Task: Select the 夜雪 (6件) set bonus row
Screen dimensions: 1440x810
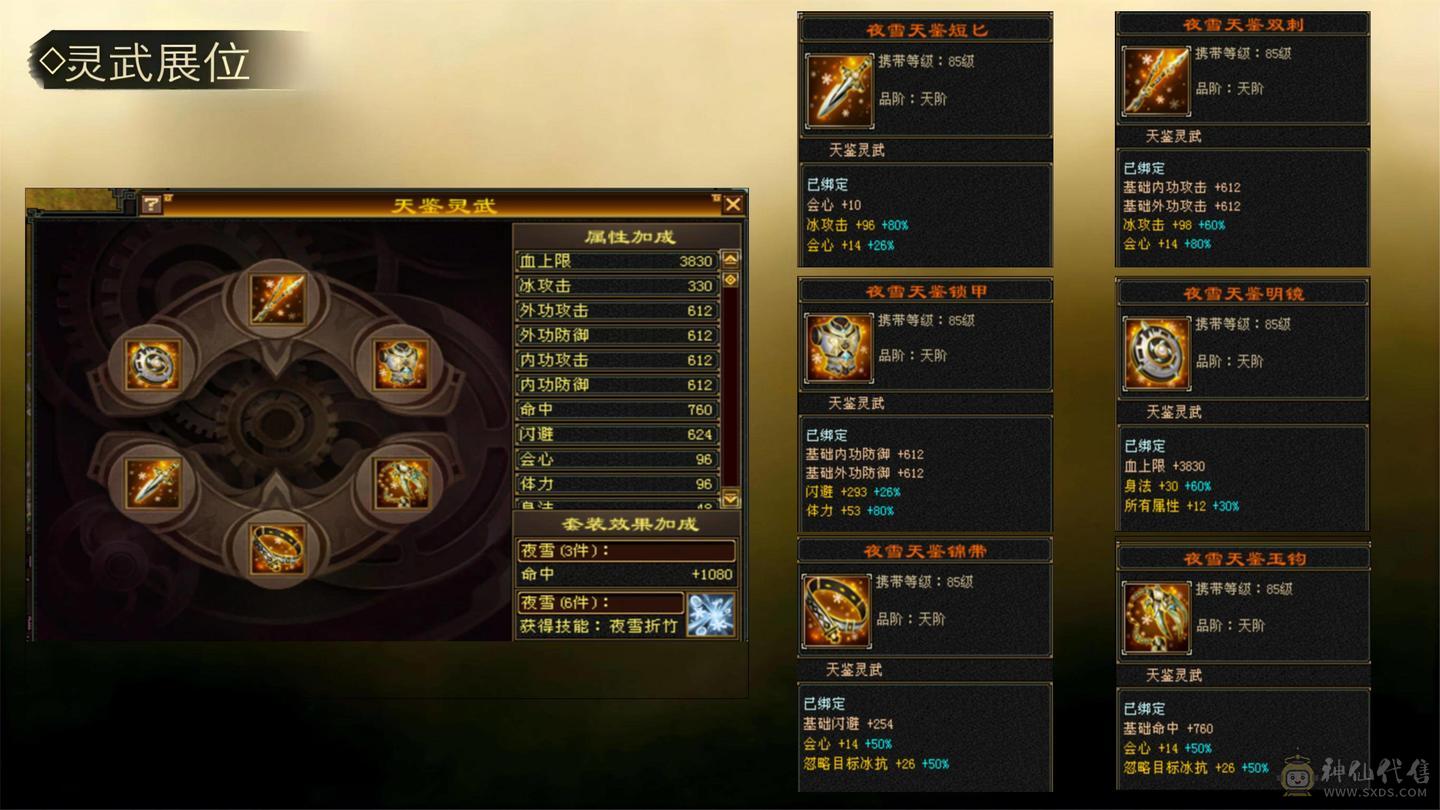Action: click(601, 603)
